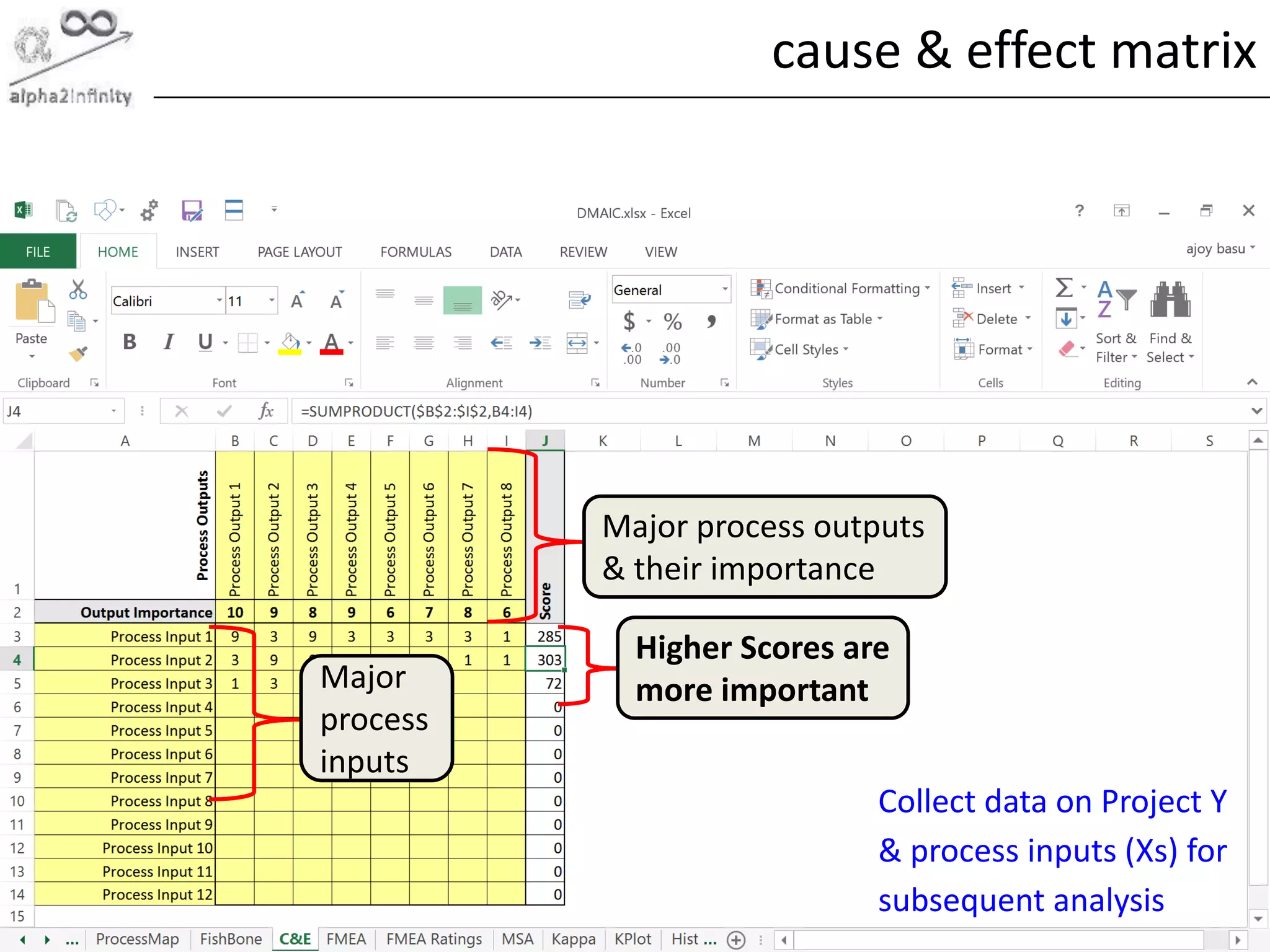Click the vertical scrollbar down arrow
The height and width of the screenshot is (952, 1270).
(1258, 919)
